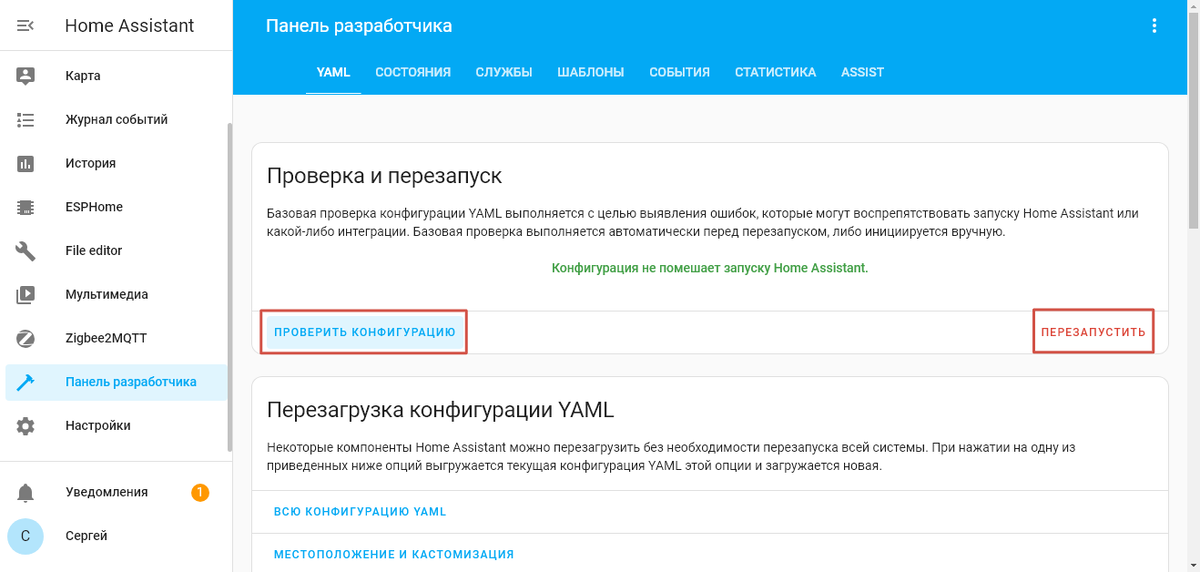Click the History chart icon

pyautogui.click(x=26, y=163)
